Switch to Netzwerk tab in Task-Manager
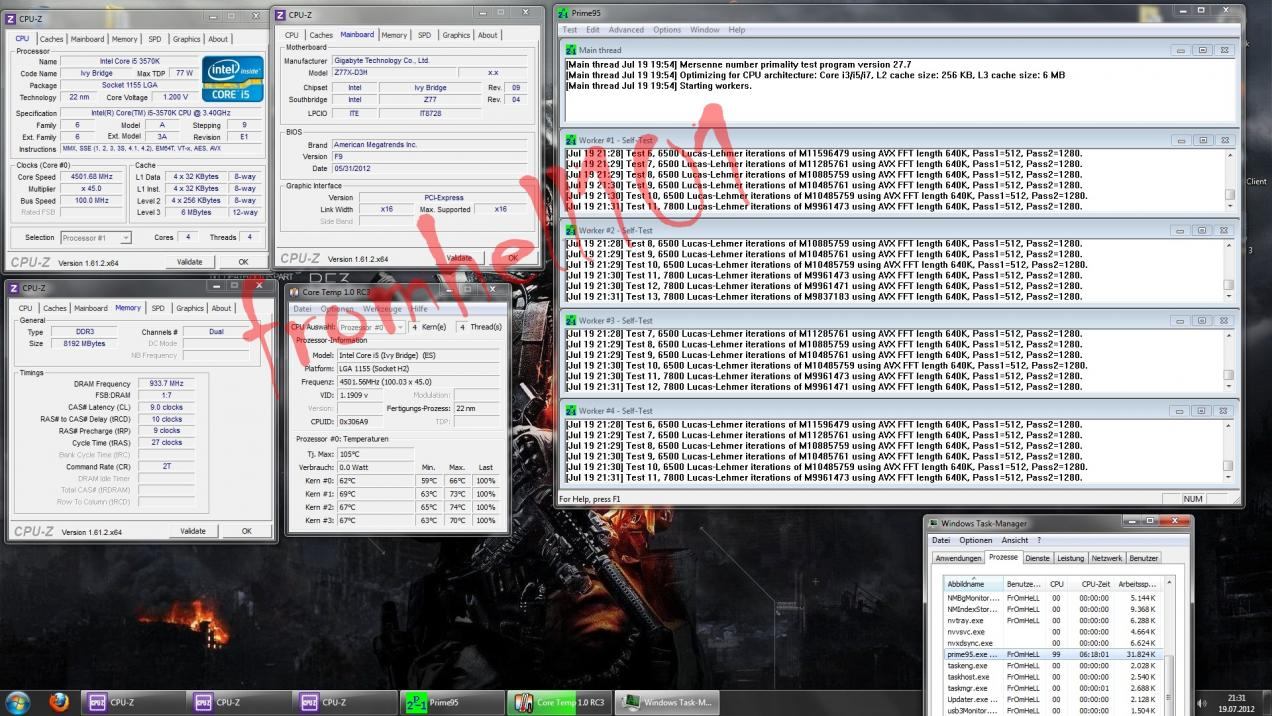This screenshot has height=716, width=1272. tap(1107, 558)
